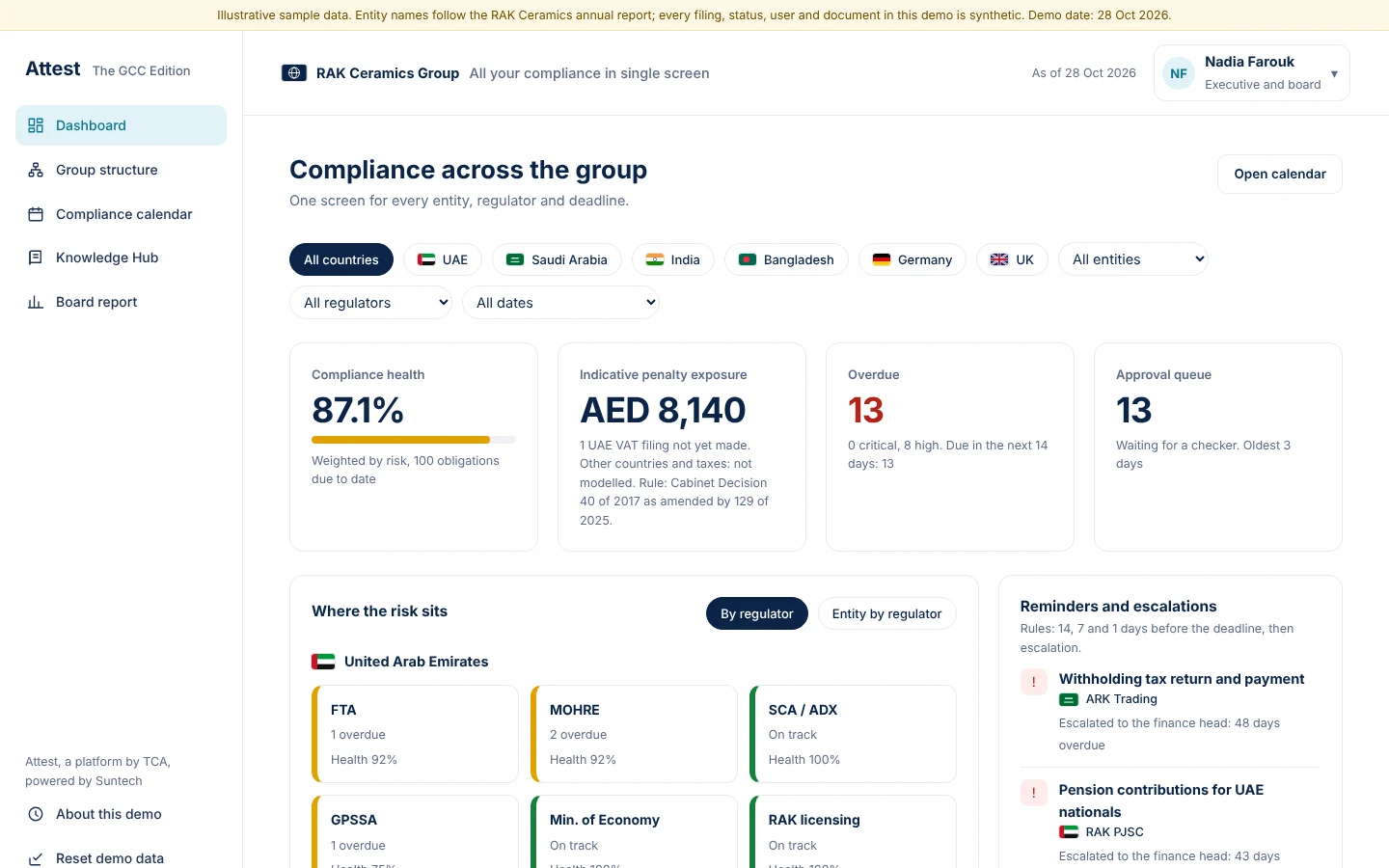Click the About this demo clock icon
Image resolution: width=1389 pixels, height=868 pixels.
(36, 814)
